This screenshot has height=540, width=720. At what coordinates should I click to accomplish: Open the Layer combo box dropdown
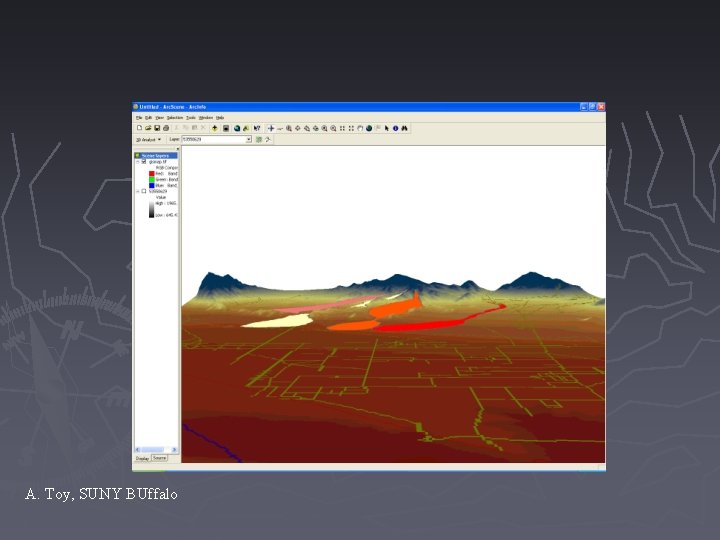[x=249, y=139]
